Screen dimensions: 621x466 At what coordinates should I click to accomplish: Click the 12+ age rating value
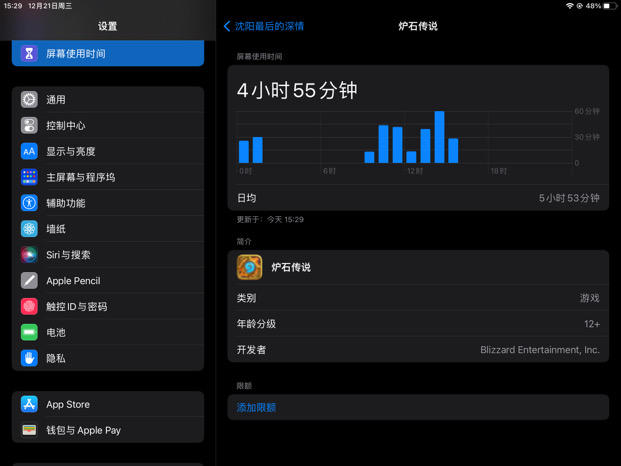click(592, 324)
